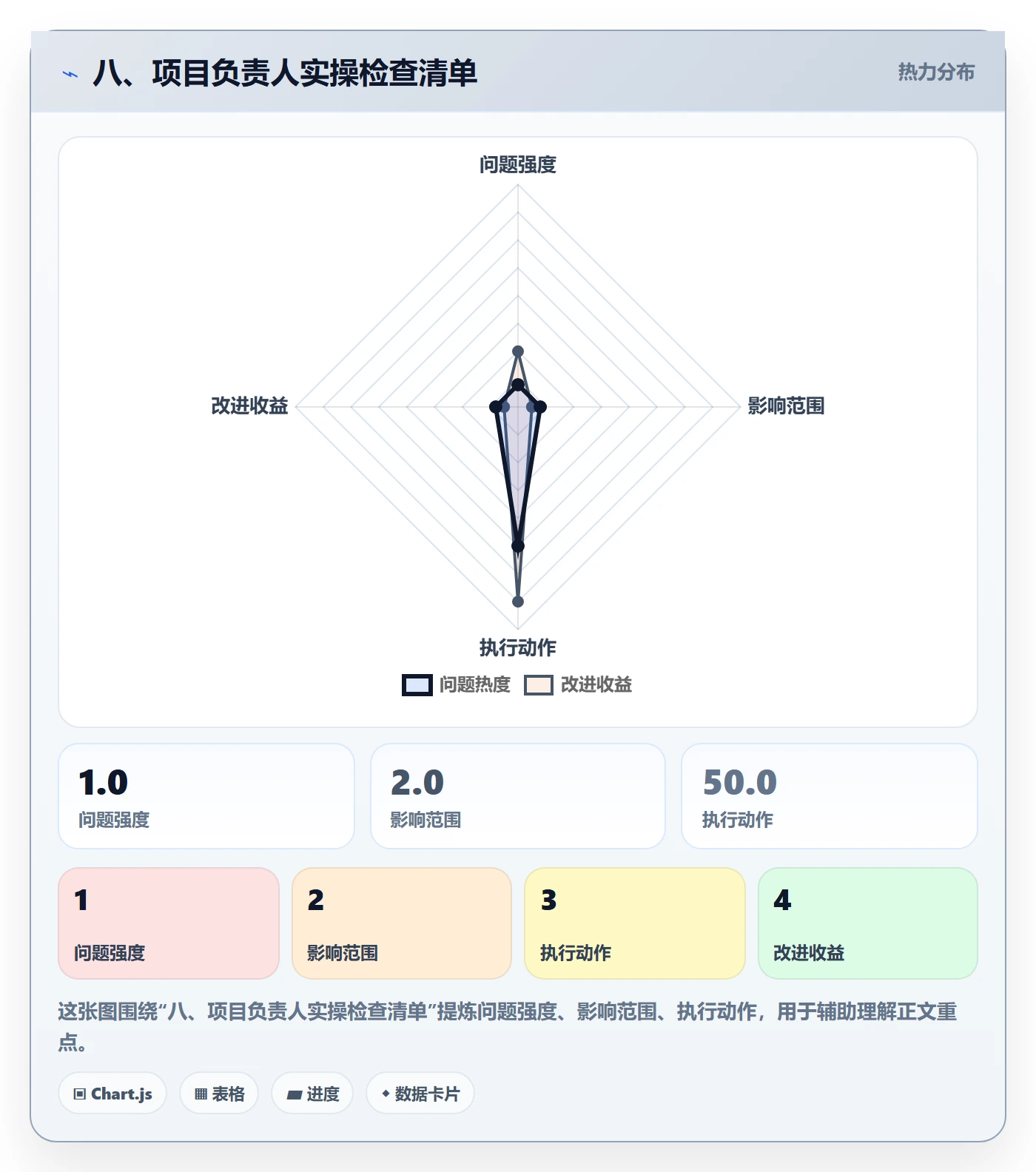
Task: Click the lowest data point on 执行动作 axis
Action: point(518,602)
